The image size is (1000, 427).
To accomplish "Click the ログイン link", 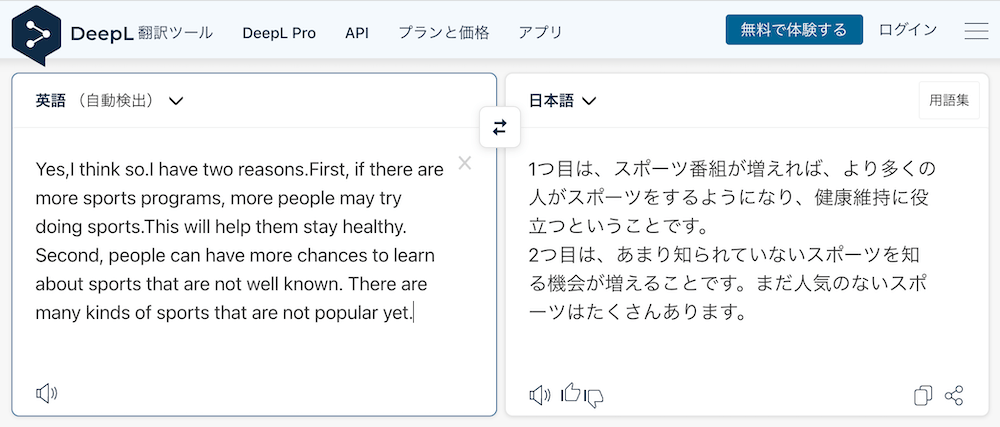I will coord(908,30).
